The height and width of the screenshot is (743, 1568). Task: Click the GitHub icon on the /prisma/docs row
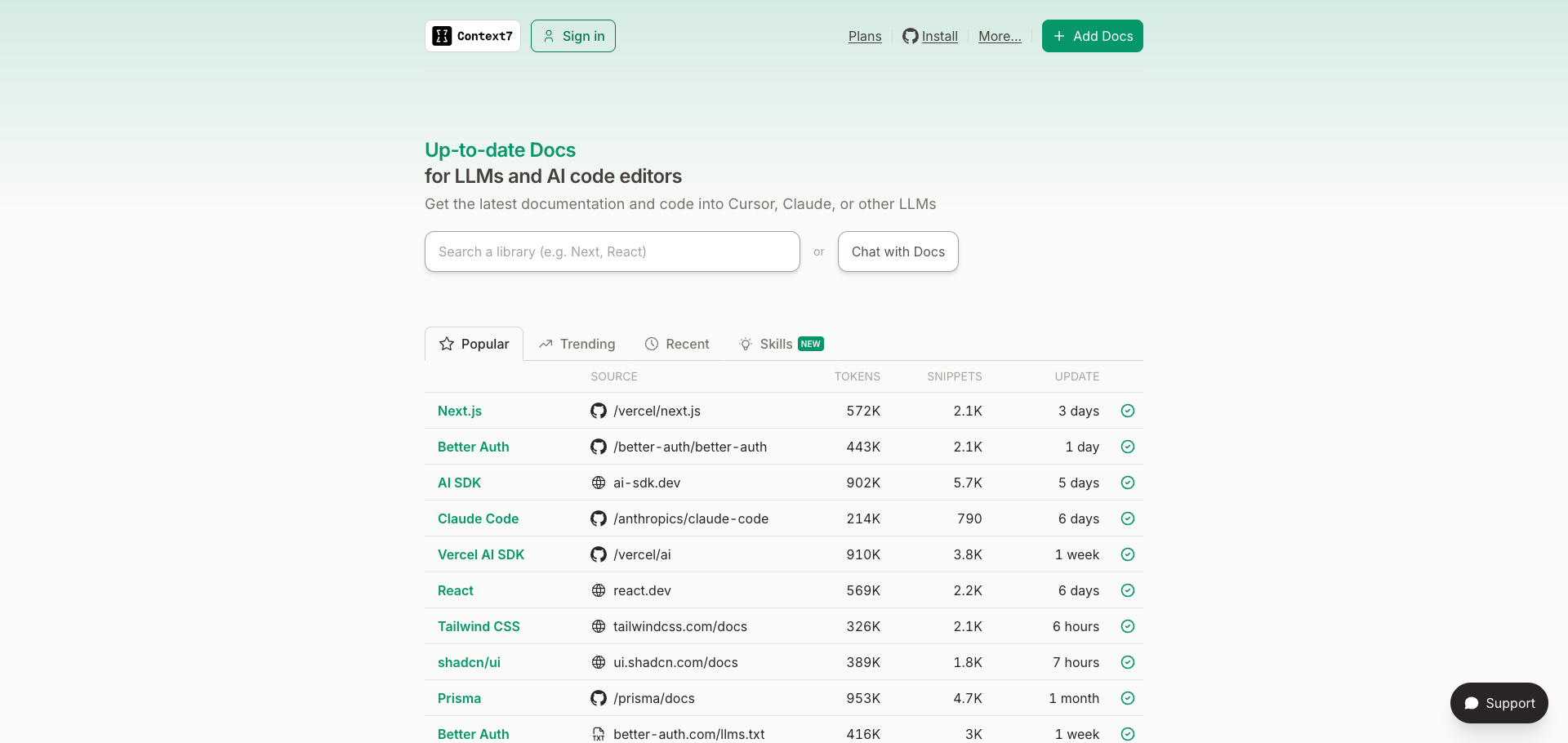tap(599, 698)
